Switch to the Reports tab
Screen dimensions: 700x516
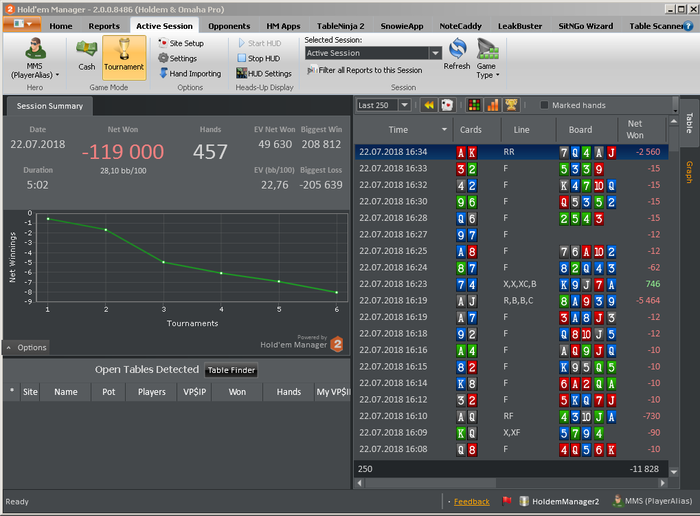pyautogui.click(x=104, y=26)
